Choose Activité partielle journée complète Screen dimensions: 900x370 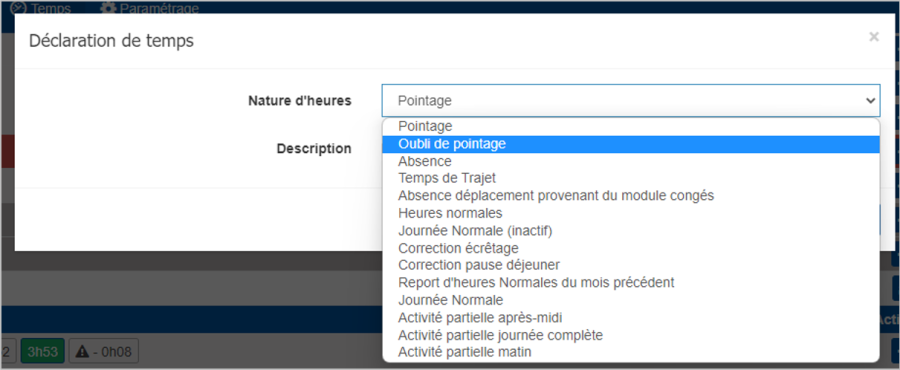(x=631, y=335)
